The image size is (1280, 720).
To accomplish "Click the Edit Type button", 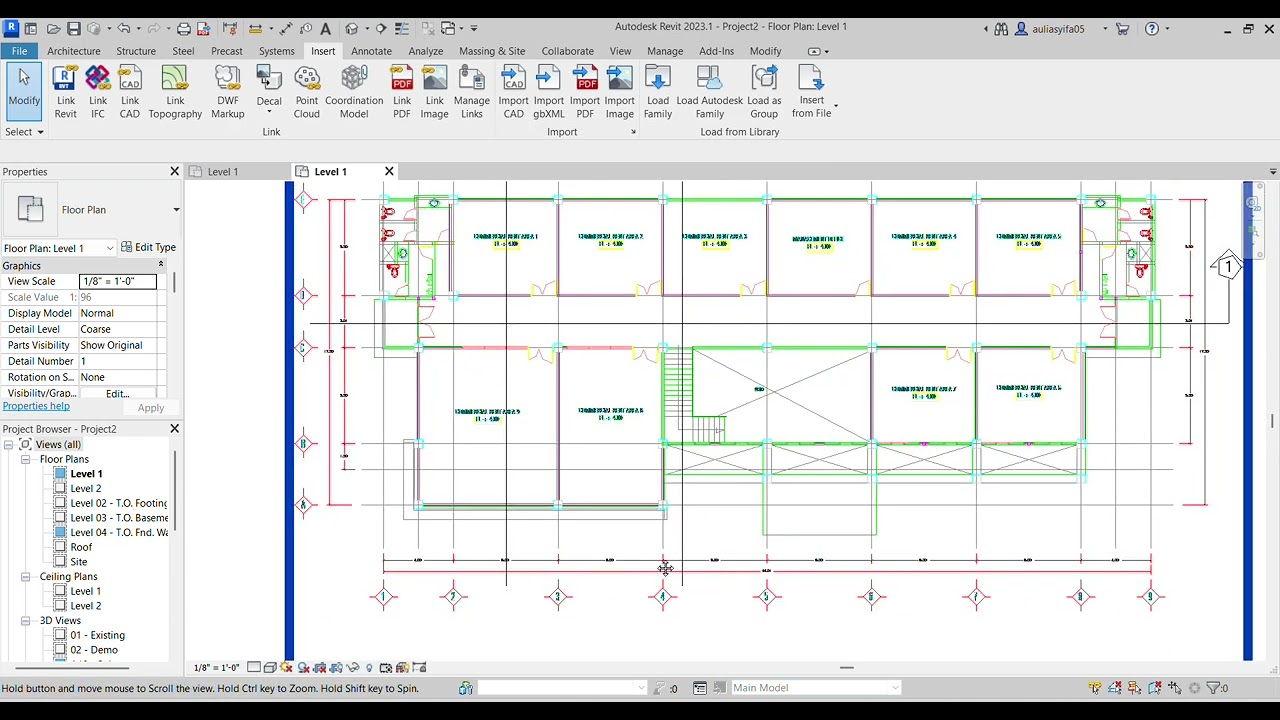I will point(148,248).
